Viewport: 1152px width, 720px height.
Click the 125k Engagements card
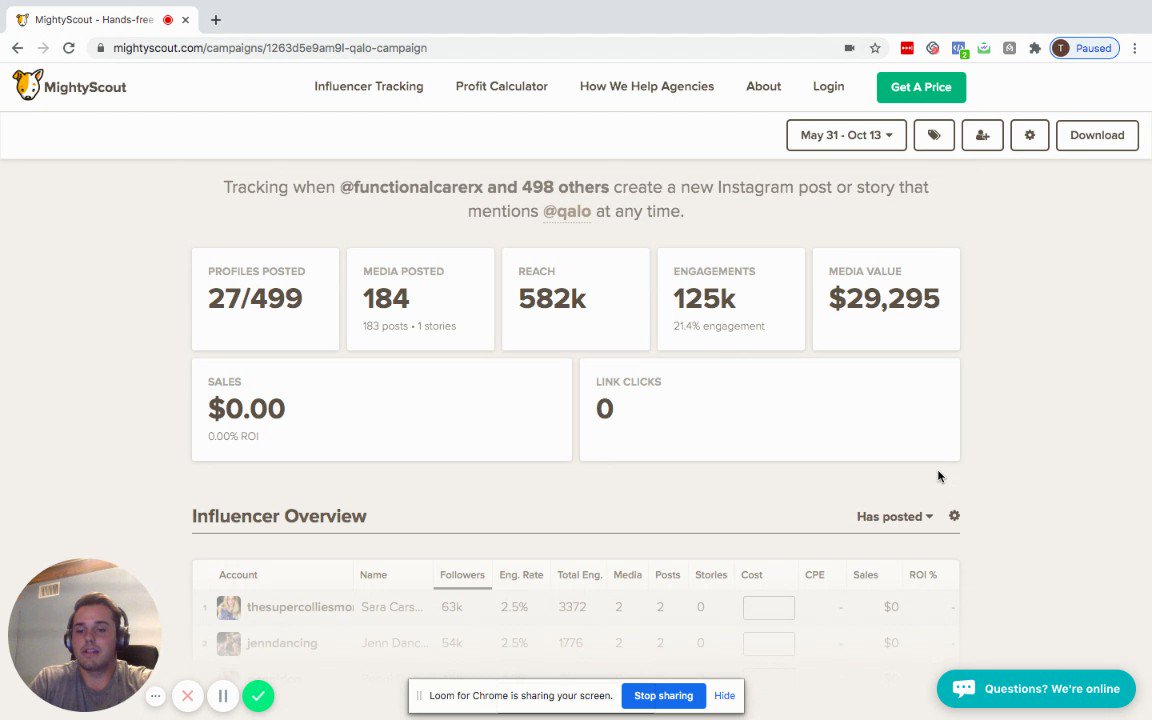click(x=731, y=299)
